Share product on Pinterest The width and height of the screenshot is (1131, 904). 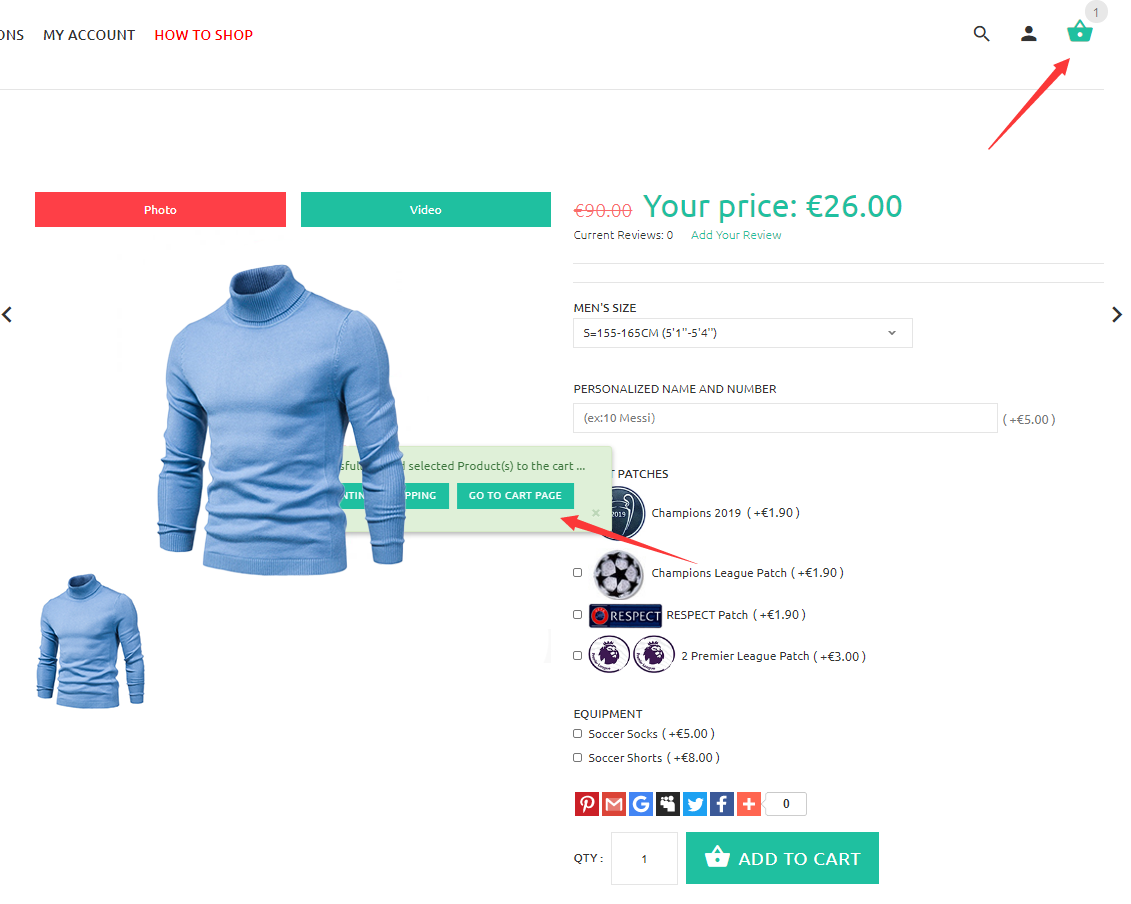(586, 804)
